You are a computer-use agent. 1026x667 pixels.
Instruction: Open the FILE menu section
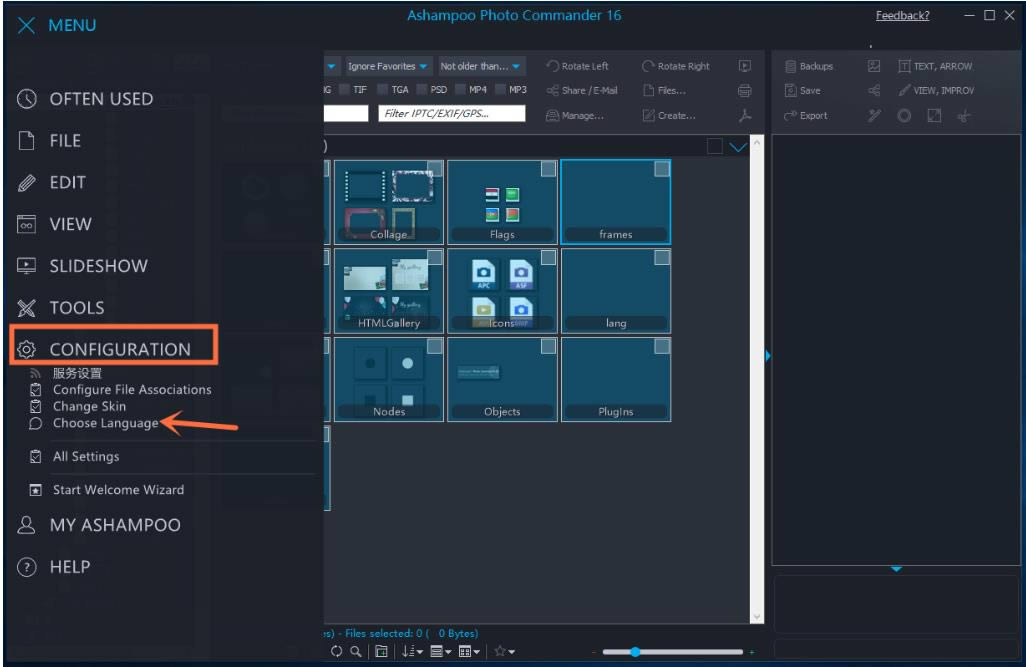coord(49,141)
